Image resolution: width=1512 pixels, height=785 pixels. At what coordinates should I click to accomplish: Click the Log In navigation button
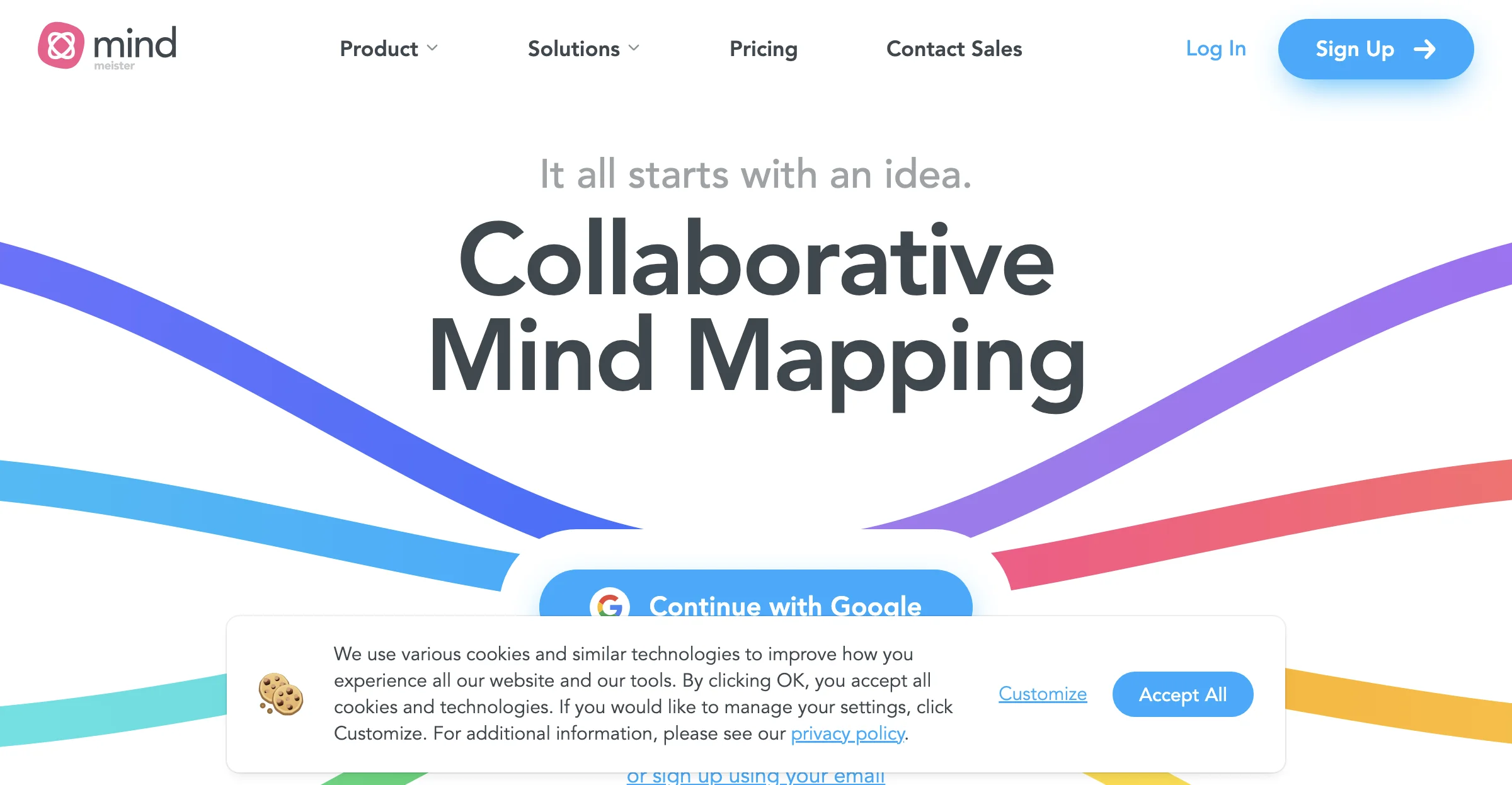pos(1215,49)
